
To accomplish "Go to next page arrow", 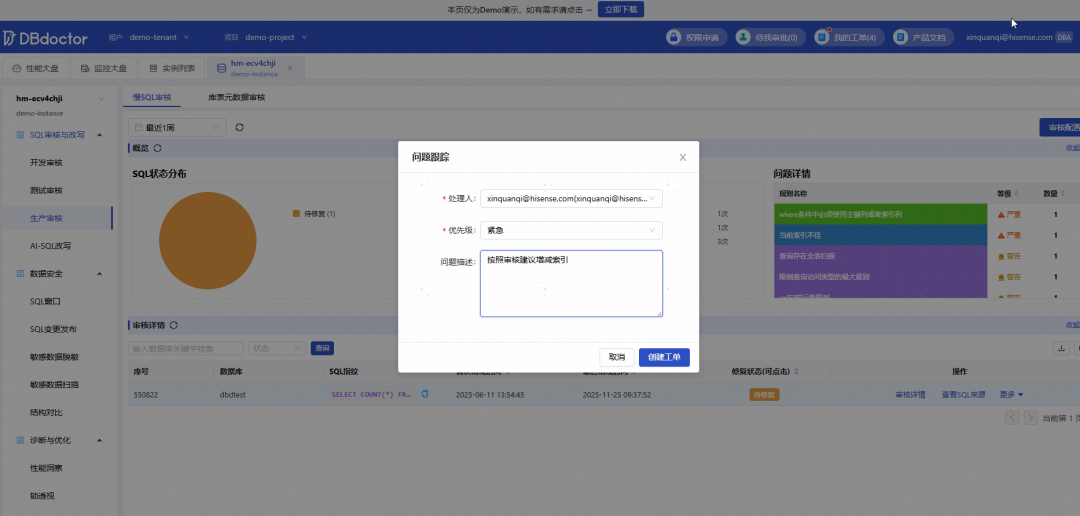I will click(x=1030, y=417).
